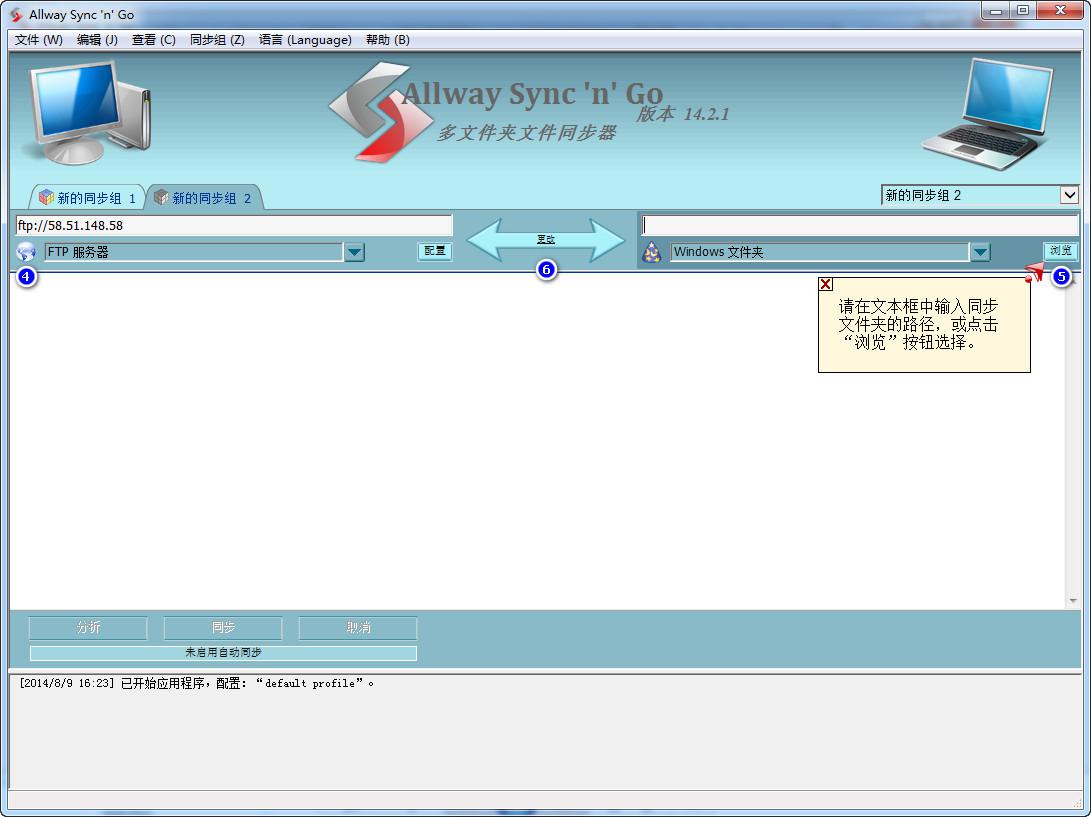This screenshot has height=817, width=1091.
Task: Switch to tab 新的同步组 2
Action: 202,198
